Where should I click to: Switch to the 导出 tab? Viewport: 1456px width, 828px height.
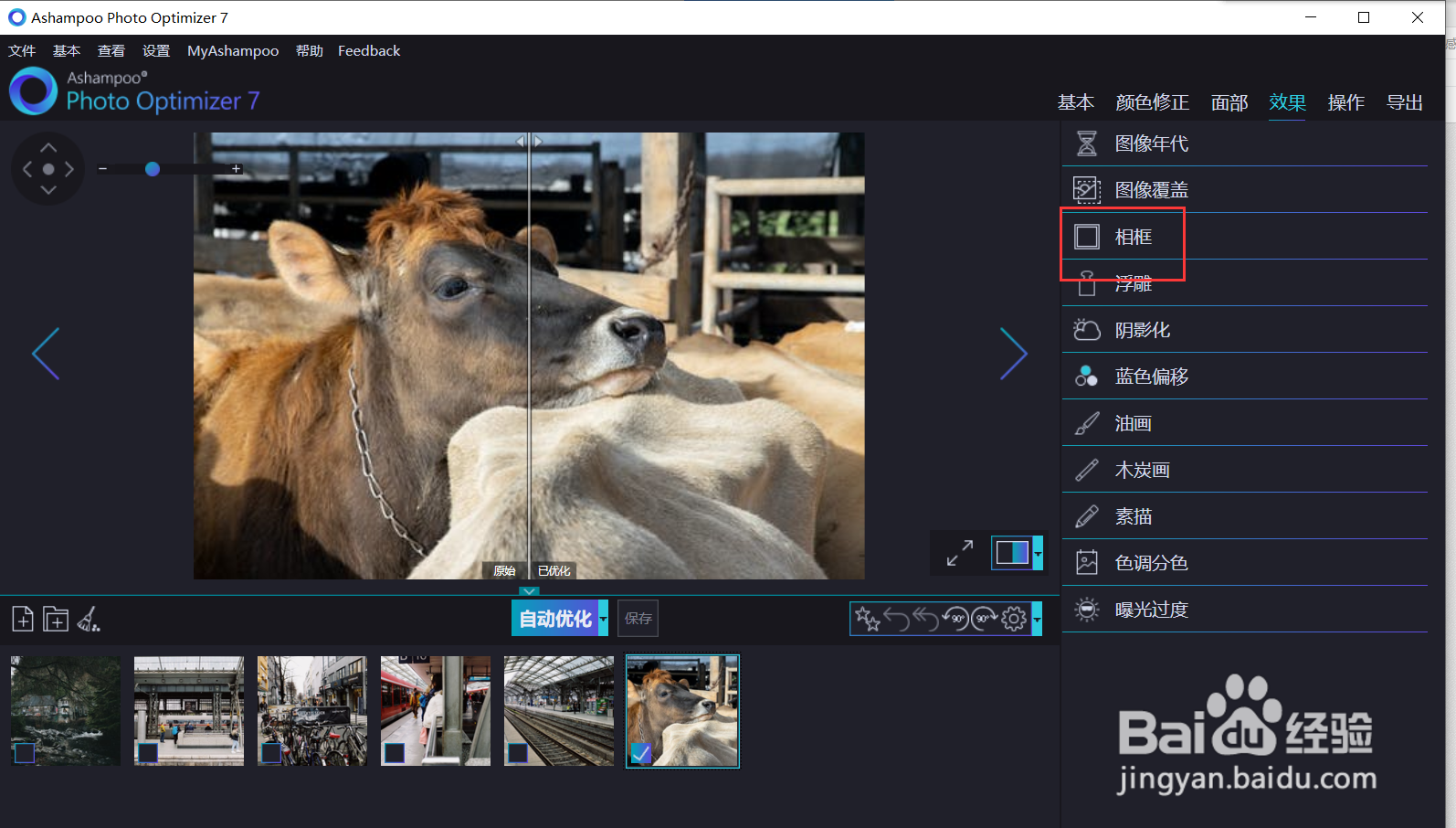pyautogui.click(x=1405, y=102)
